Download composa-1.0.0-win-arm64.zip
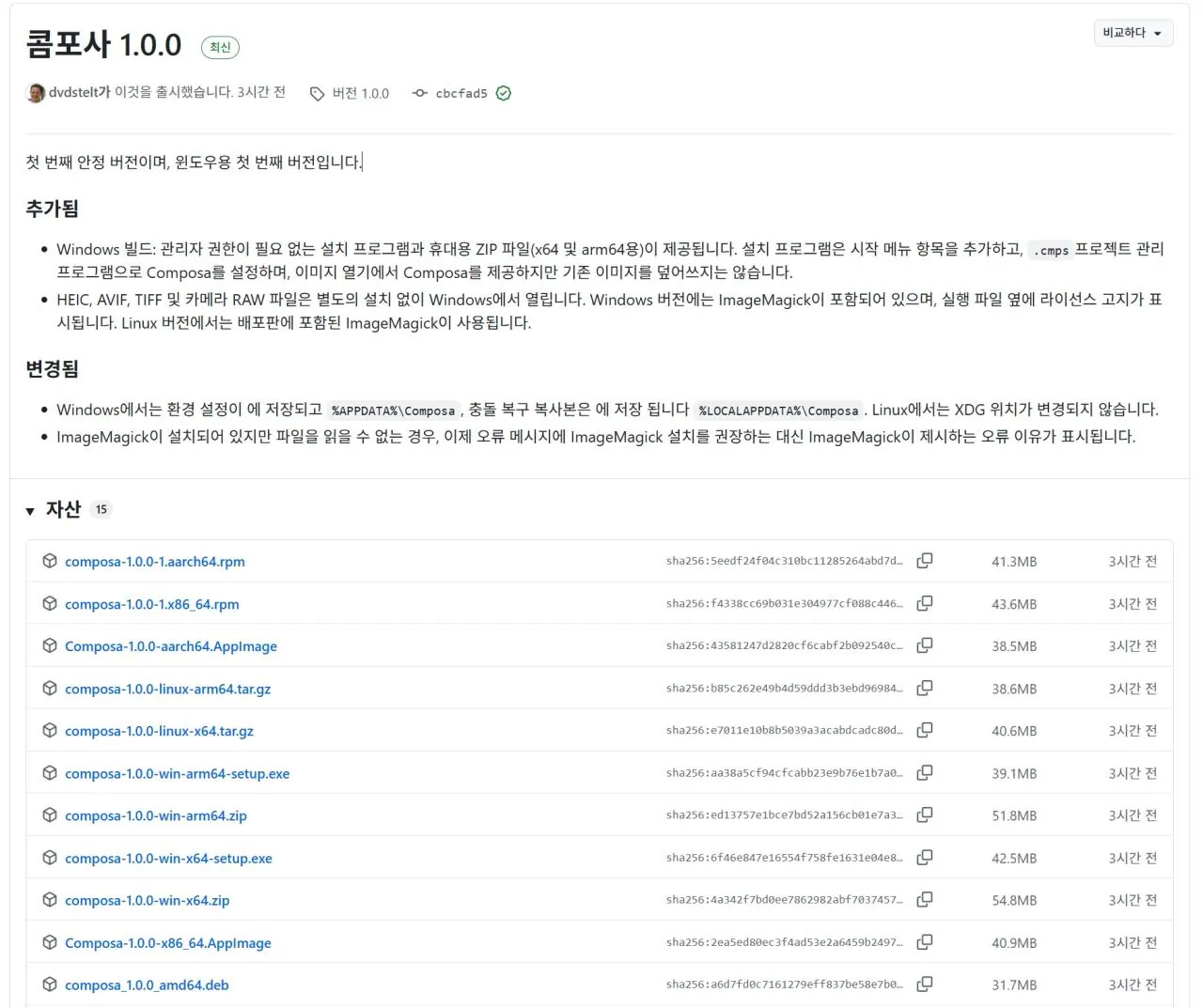 click(156, 816)
